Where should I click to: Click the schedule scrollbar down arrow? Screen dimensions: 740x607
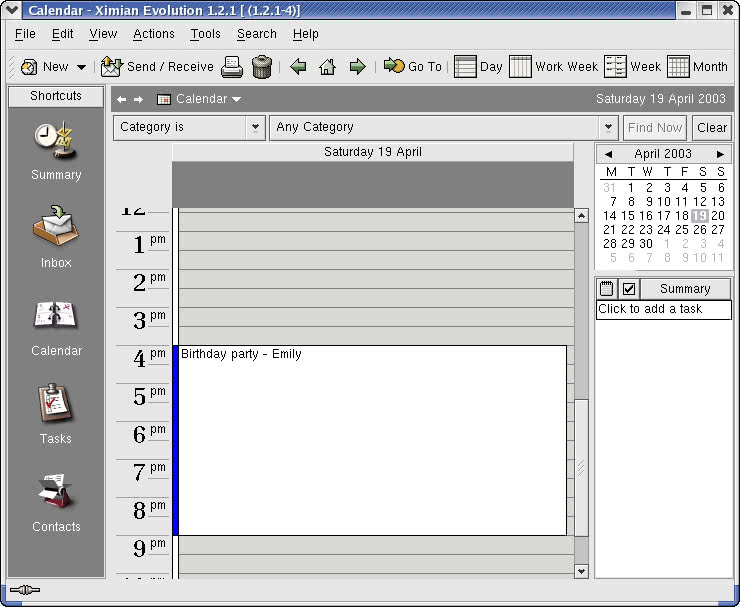point(581,572)
